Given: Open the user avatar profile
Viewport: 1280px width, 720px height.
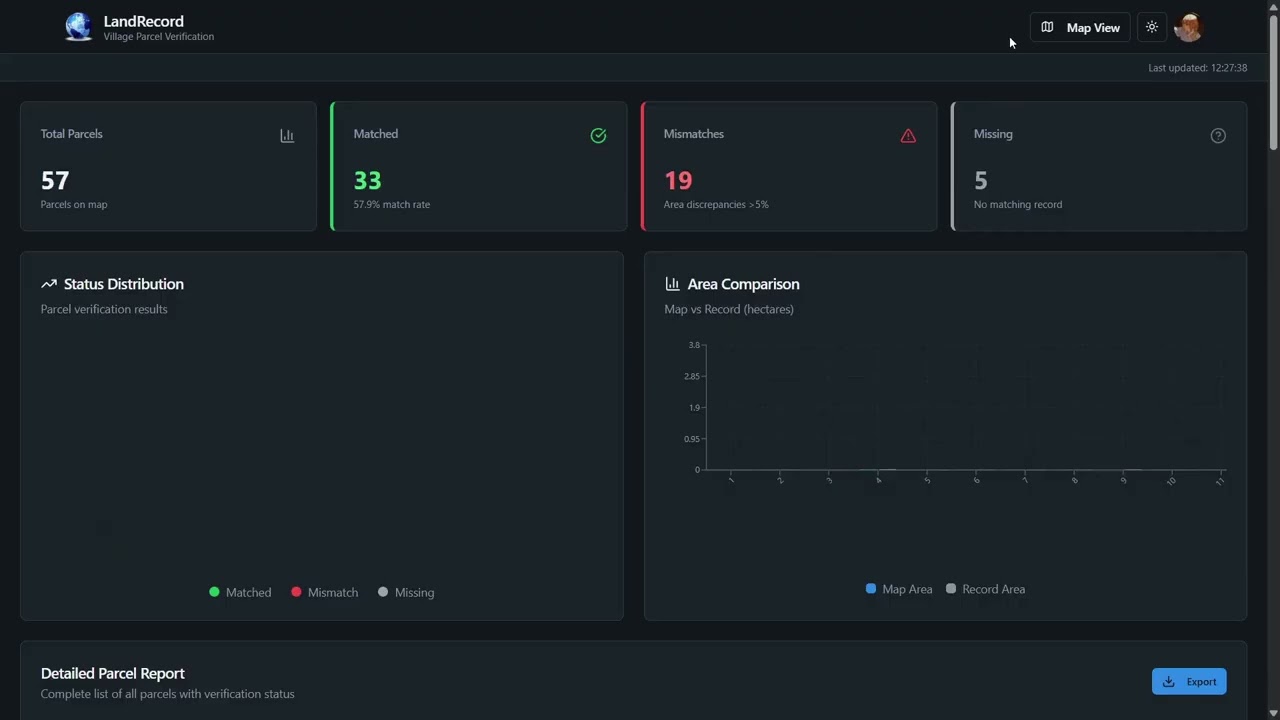Looking at the screenshot, I should 1188,27.
